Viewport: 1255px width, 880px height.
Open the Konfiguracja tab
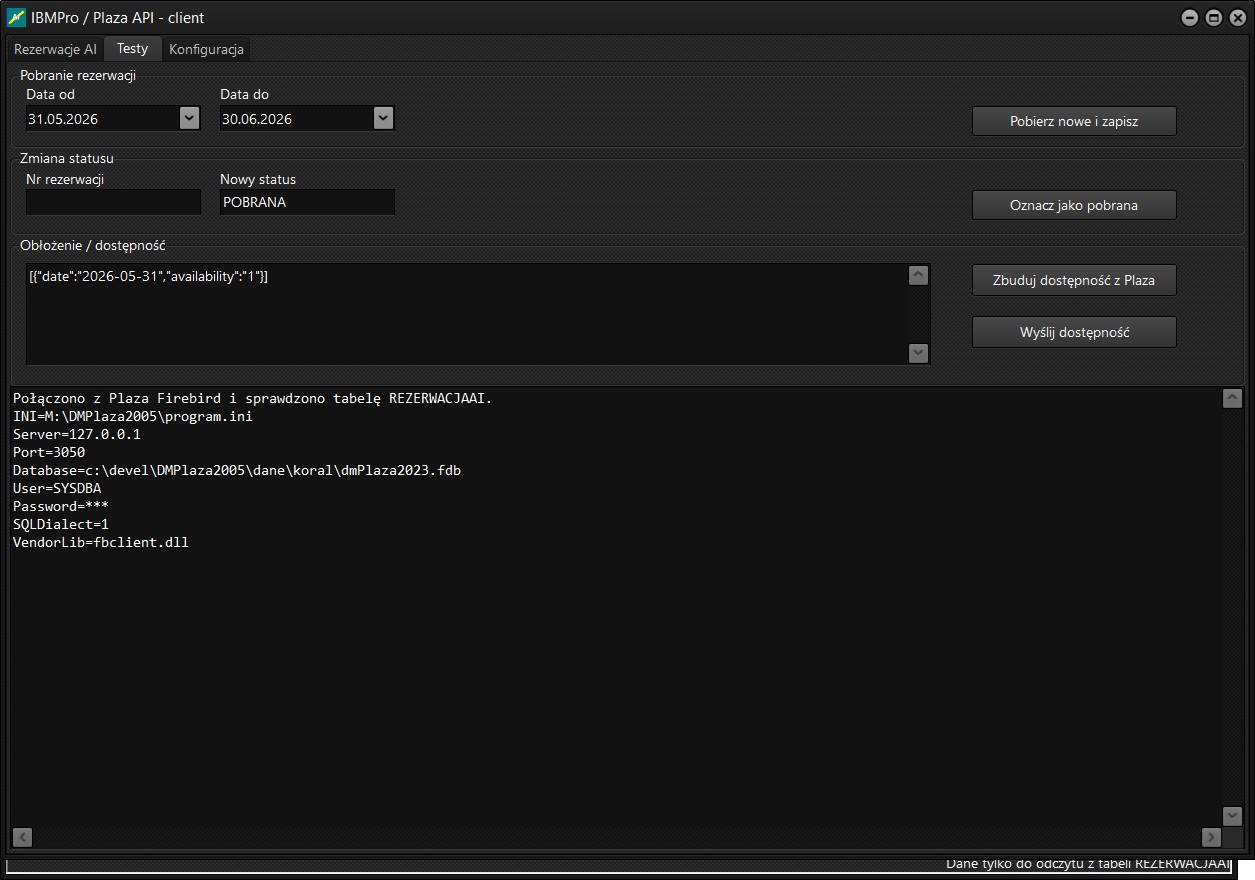(206, 49)
